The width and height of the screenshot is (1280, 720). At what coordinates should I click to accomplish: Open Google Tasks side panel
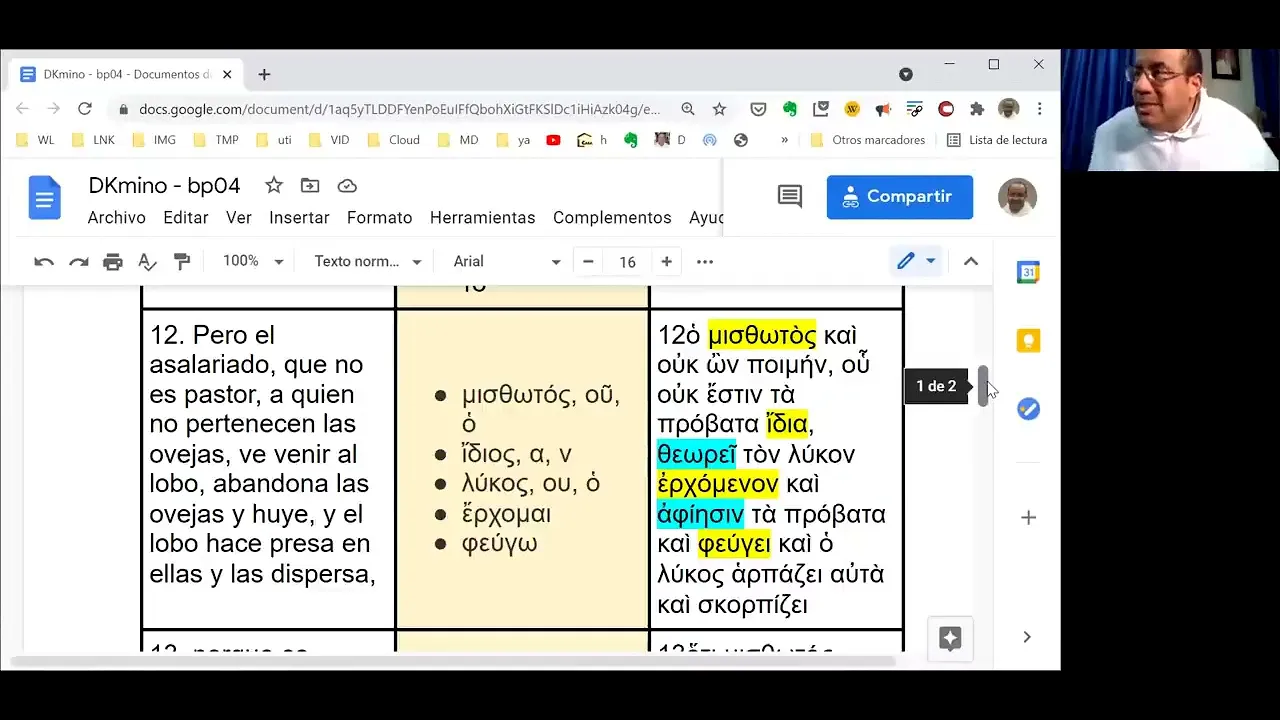(x=1028, y=409)
